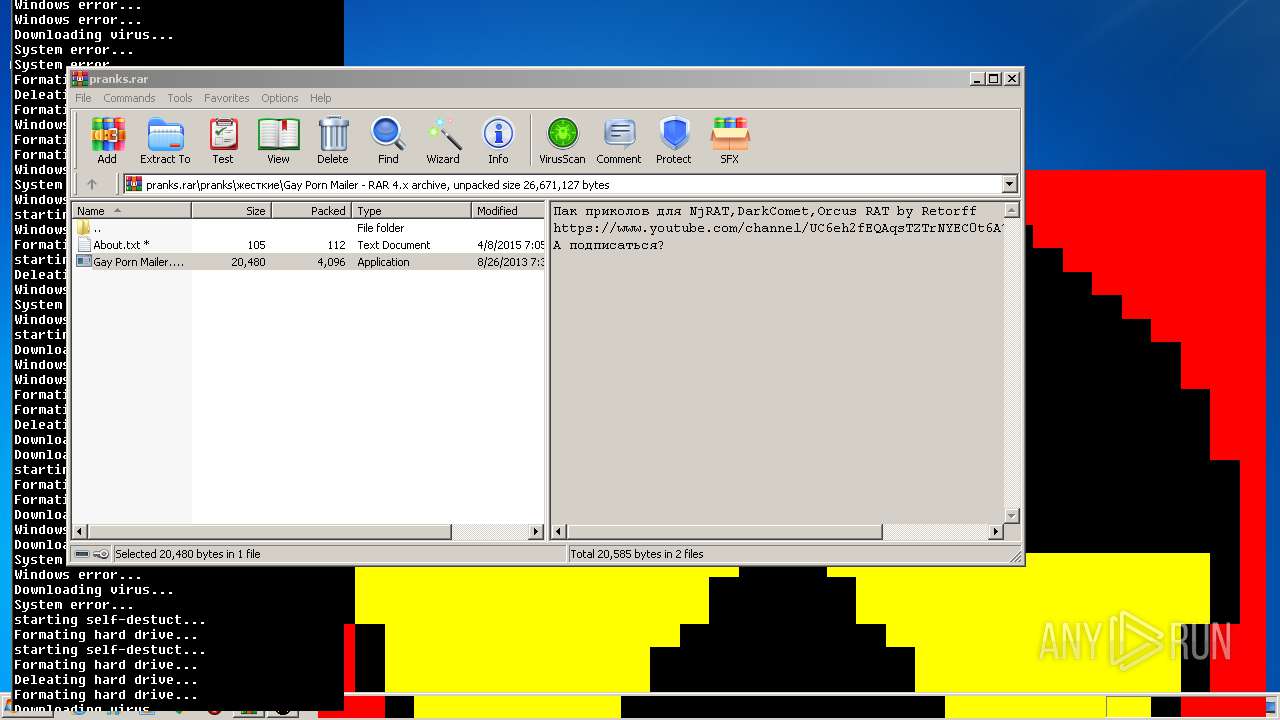Click the Protect shield icon
Viewport: 1280px width, 720px height.
[x=674, y=140]
